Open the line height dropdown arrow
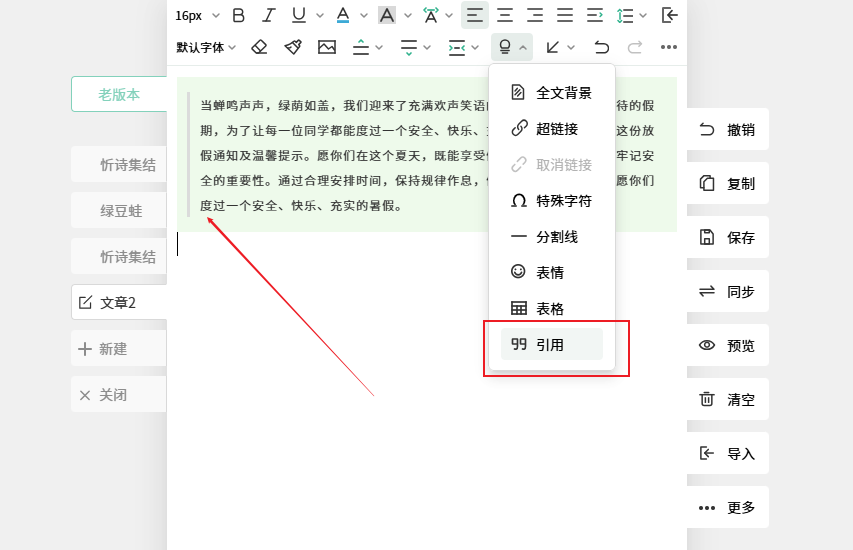This screenshot has width=853, height=550. [x=643, y=16]
